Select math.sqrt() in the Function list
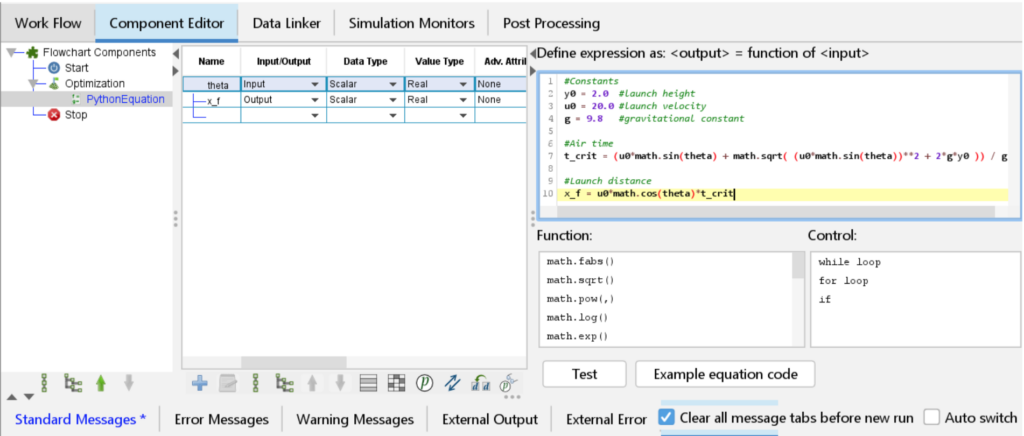The height and width of the screenshot is (436, 1024). (581, 280)
